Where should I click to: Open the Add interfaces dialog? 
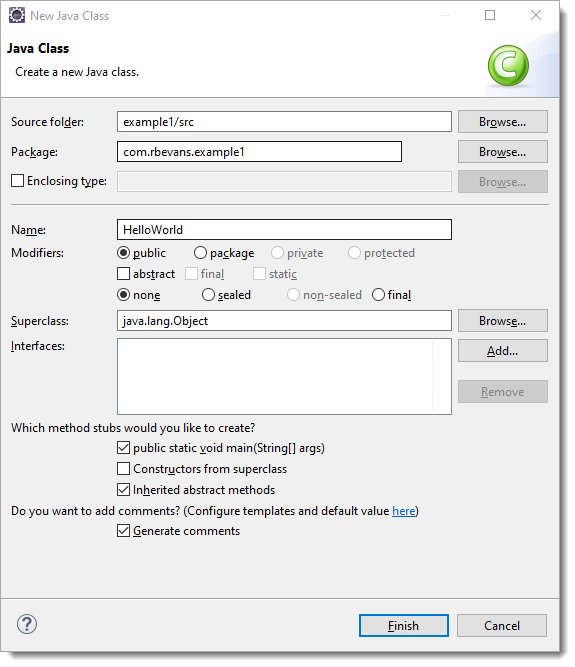(x=503, y=351)
